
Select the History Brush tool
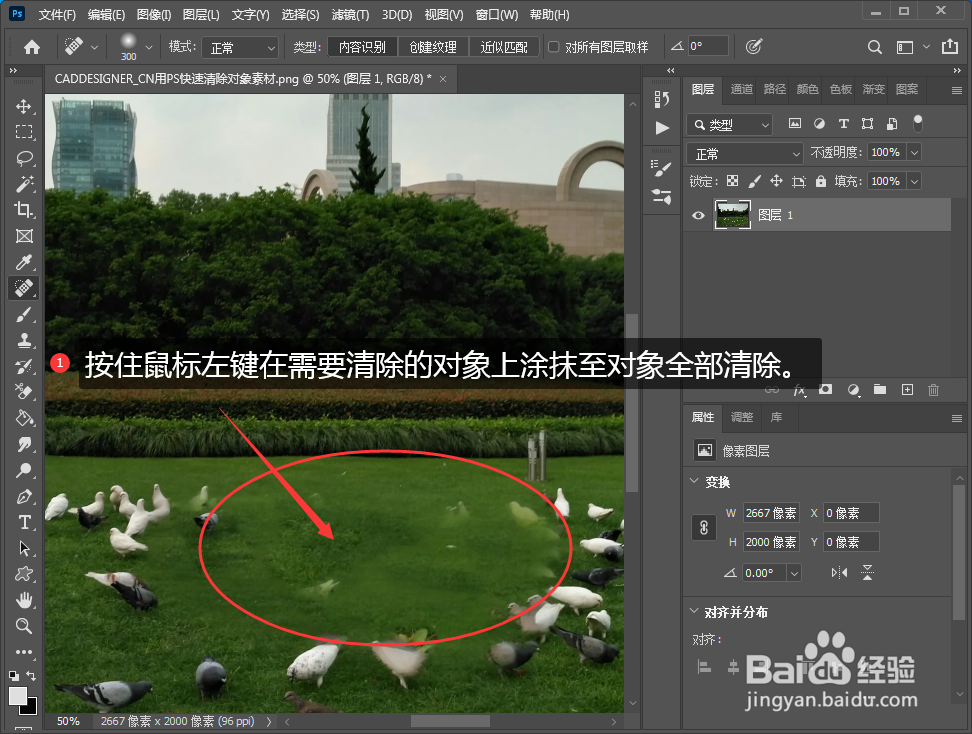tap(24, 366)
